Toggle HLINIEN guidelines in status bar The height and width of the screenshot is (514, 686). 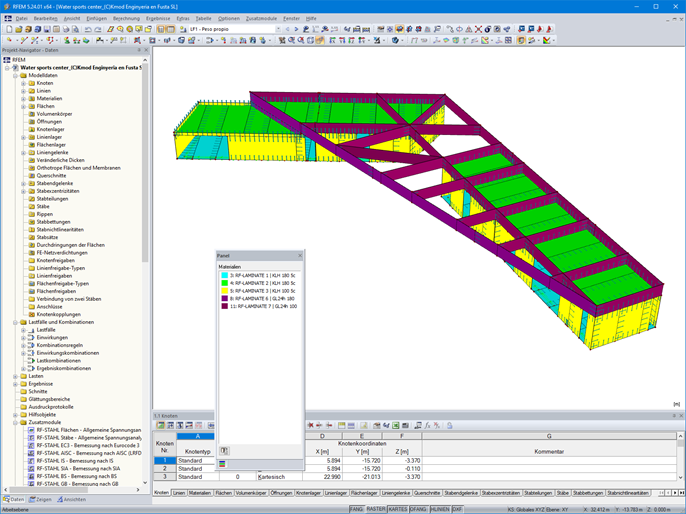coord(440,510)
